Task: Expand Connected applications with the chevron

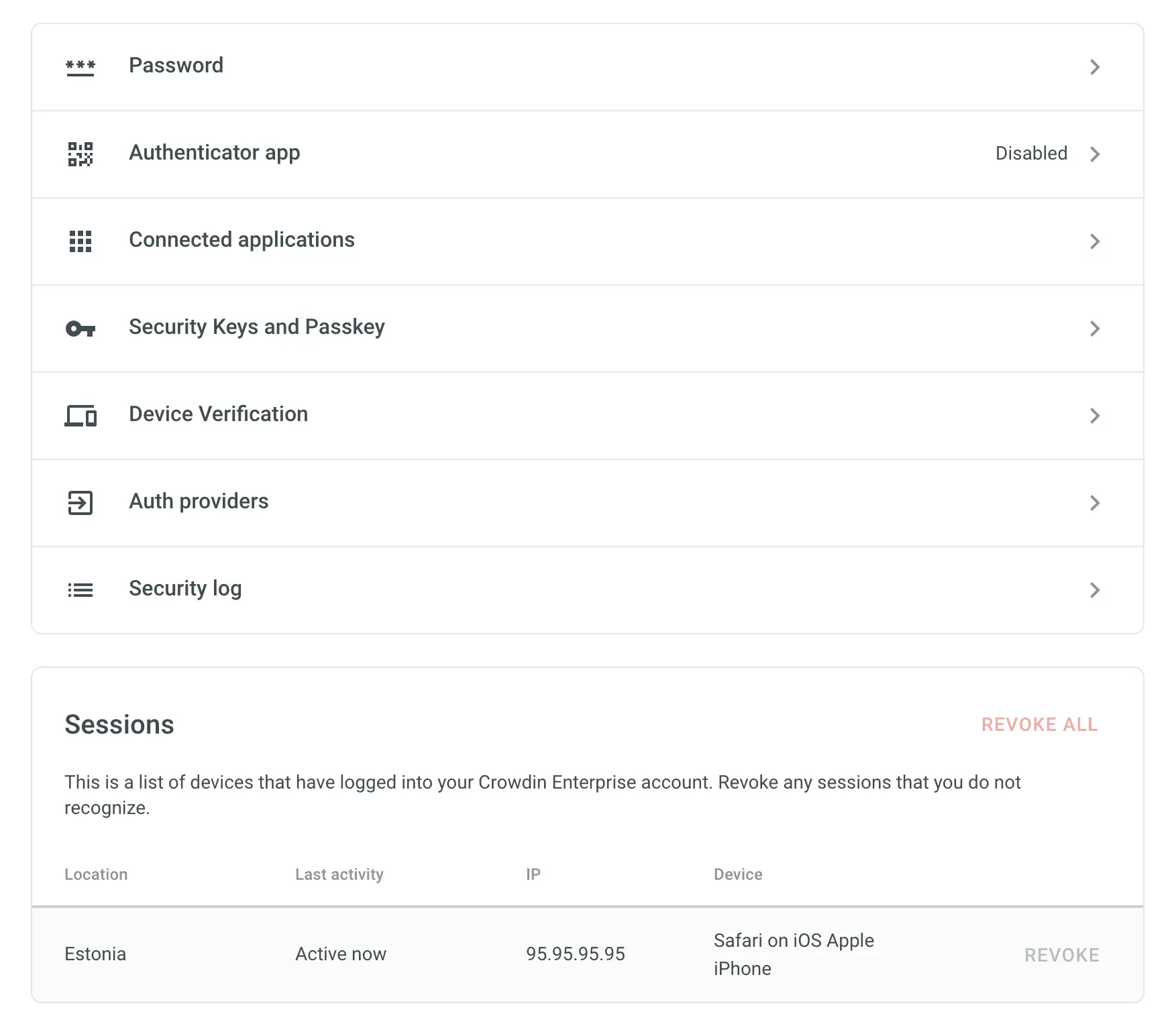Action: (1095, 241)
